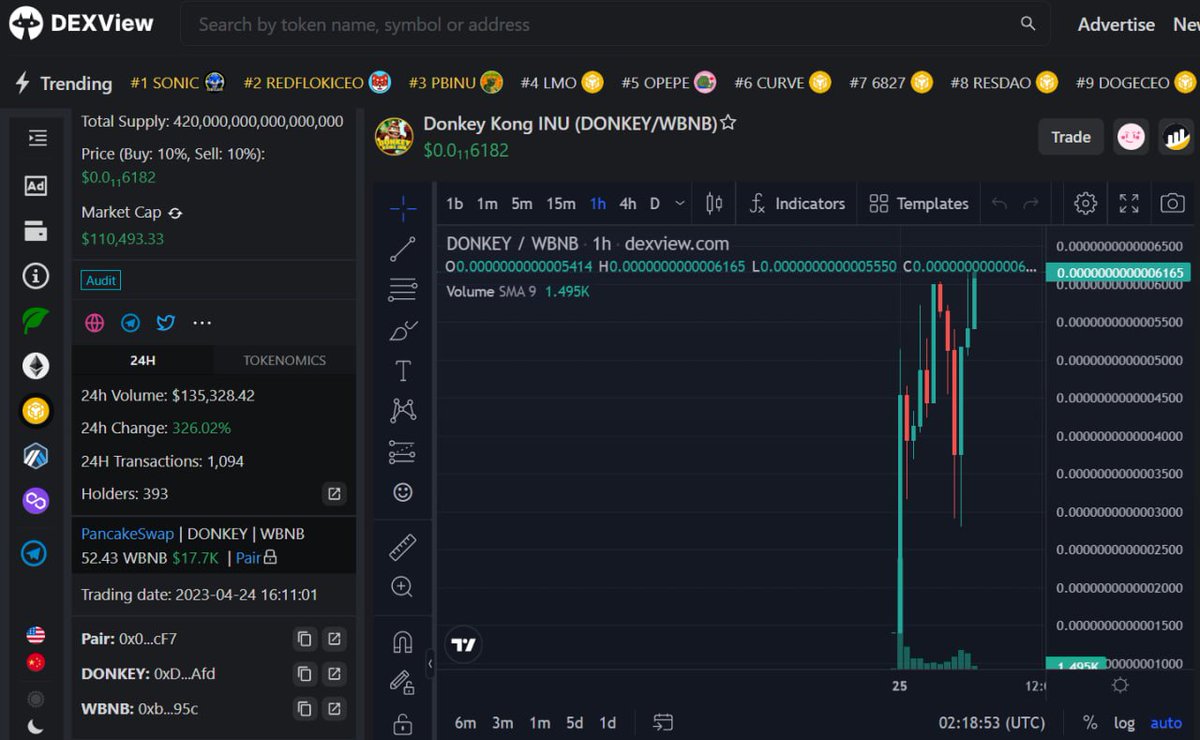This screenshot has width=1200, height=740.
Task: Select the trend line drawing tool
Action: (403, 249)
